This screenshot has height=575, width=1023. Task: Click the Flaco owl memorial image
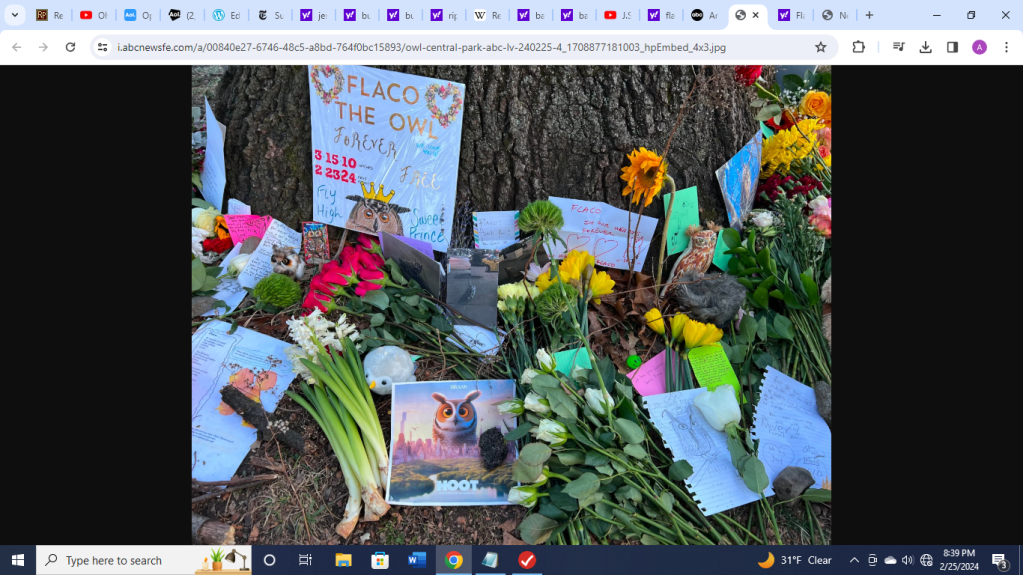(511, 305)
